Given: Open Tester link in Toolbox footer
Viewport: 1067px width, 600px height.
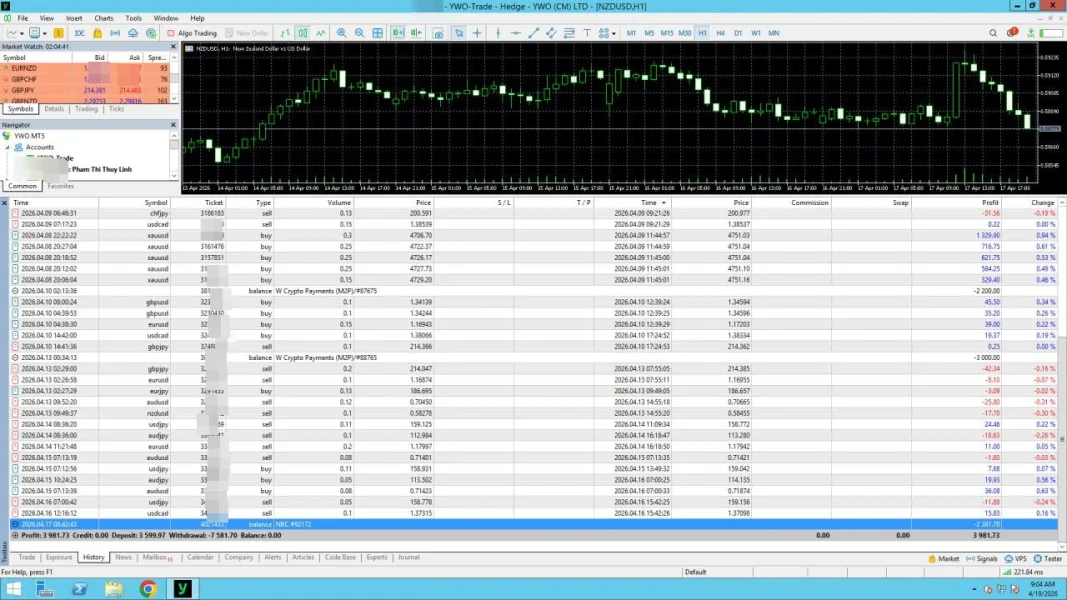Looking at the screenshot, I should point(1047,559).
